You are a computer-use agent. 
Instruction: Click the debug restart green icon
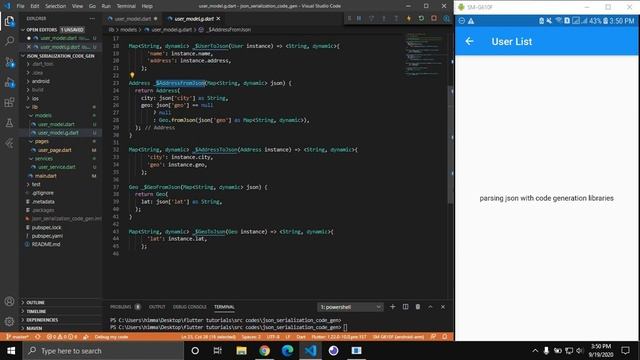click(421, 18)
